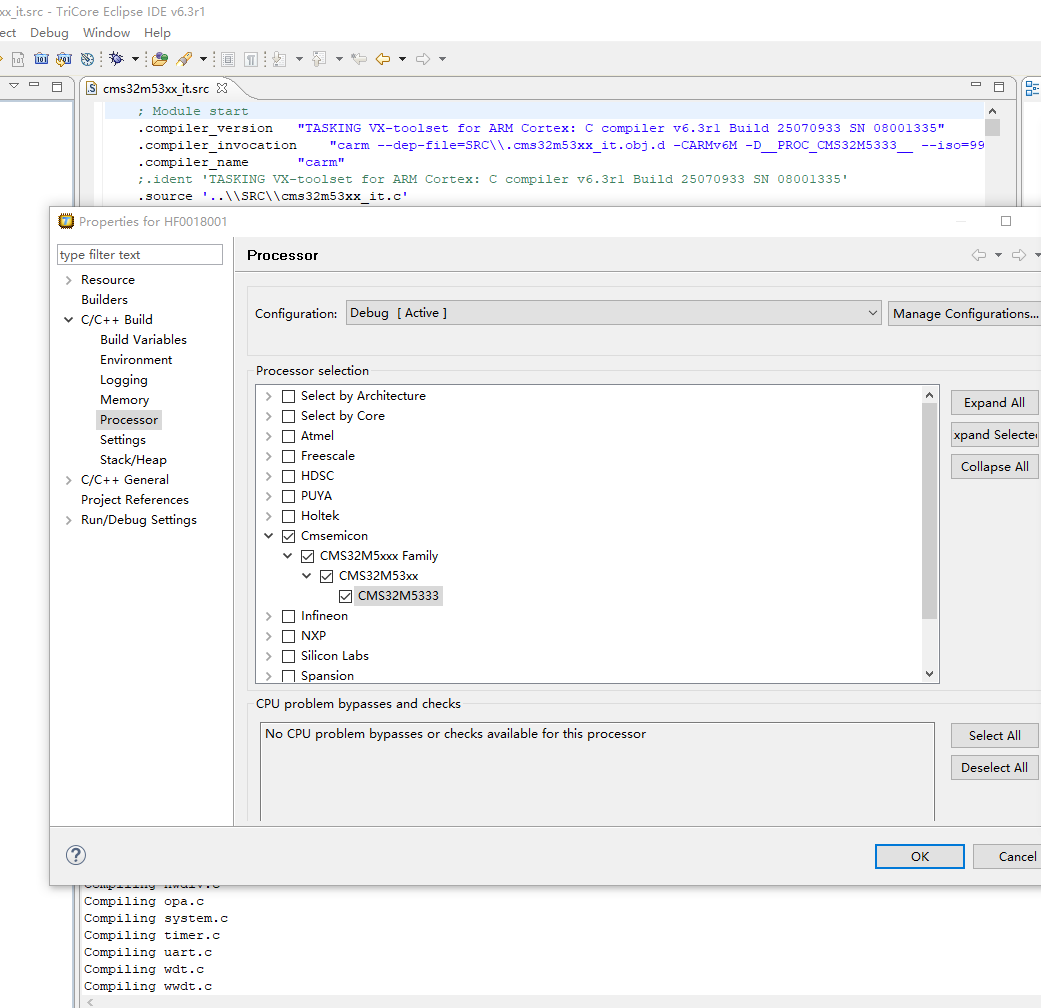Click the Last Edit Location toolbar icon
Viewport: 1041px width, 1008px height.
[359, 59]
